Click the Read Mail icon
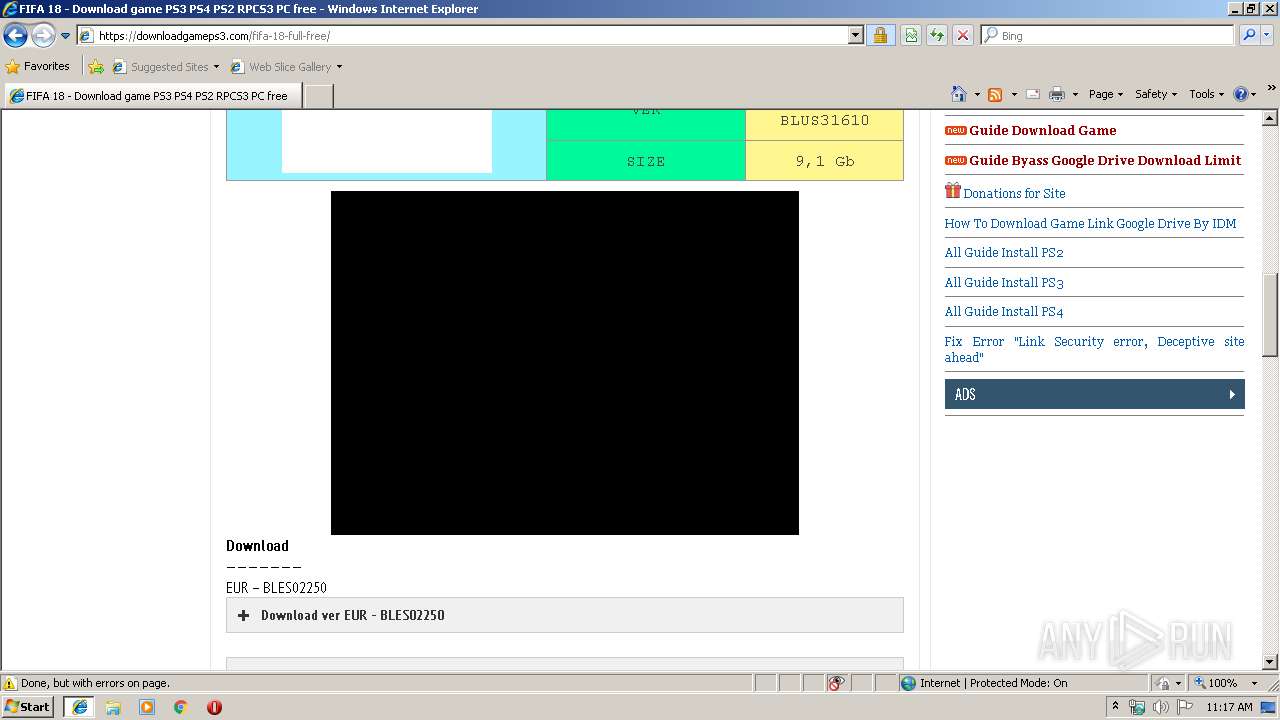 coord(1033,94)
